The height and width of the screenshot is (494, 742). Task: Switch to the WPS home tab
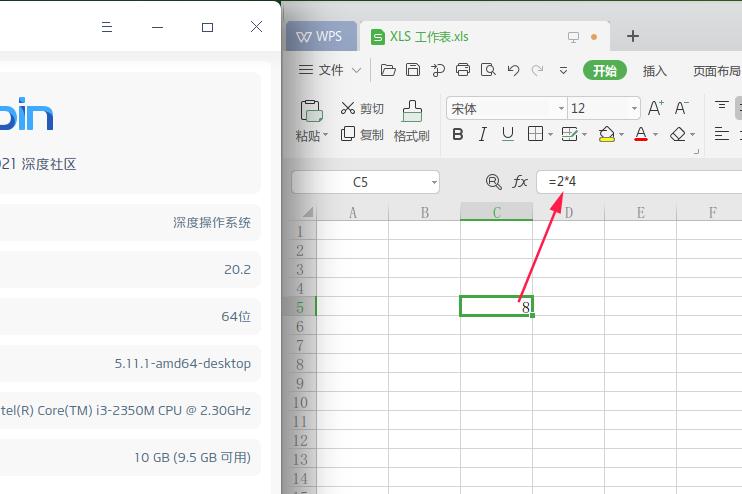pyautogui.click(x=321, y=36)
